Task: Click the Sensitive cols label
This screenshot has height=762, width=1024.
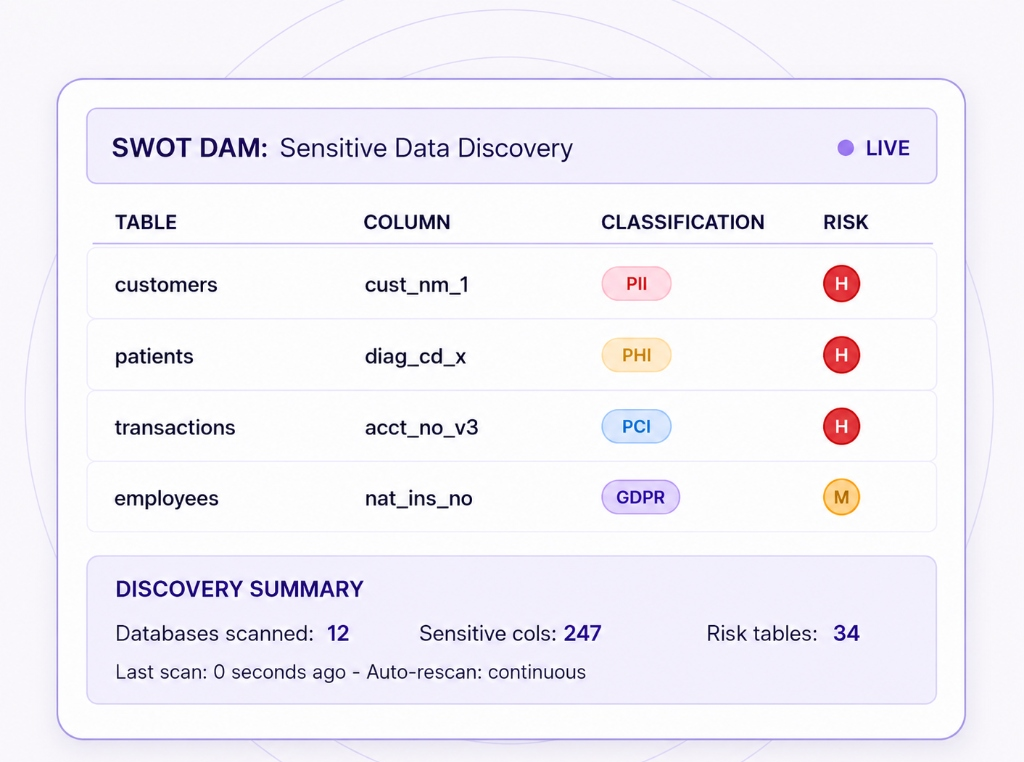Action: coord(488,633)
